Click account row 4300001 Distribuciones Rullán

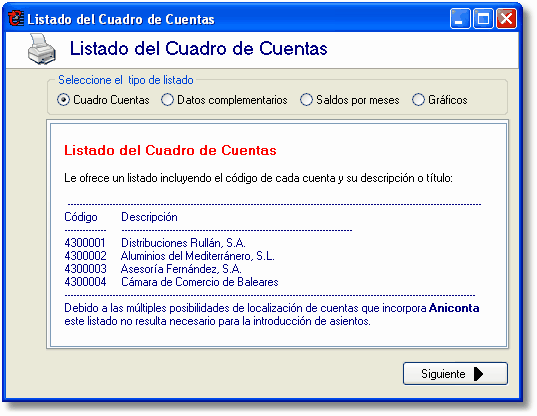(x=155, y=243)
